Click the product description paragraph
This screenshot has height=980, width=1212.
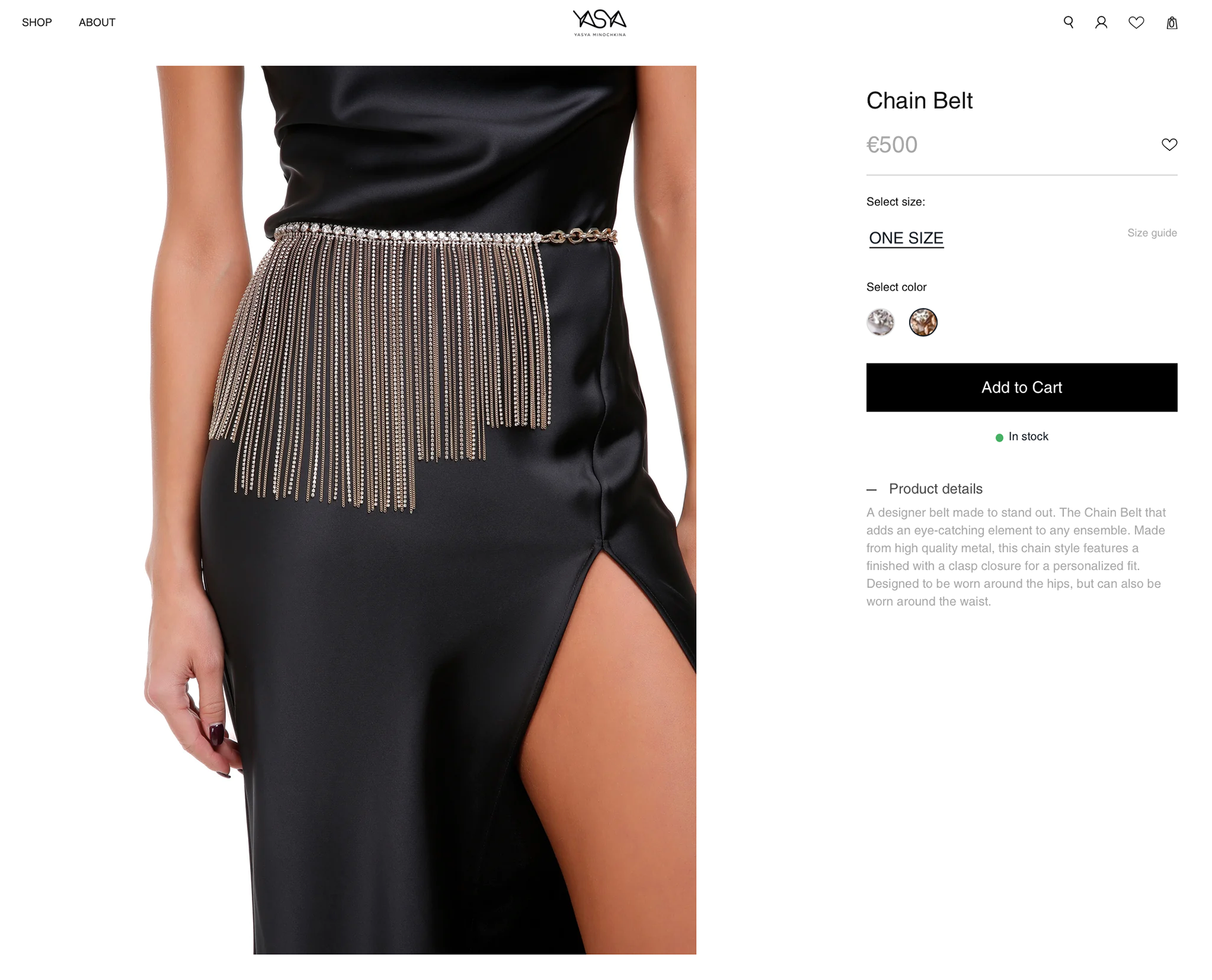tap(1016, 557)
